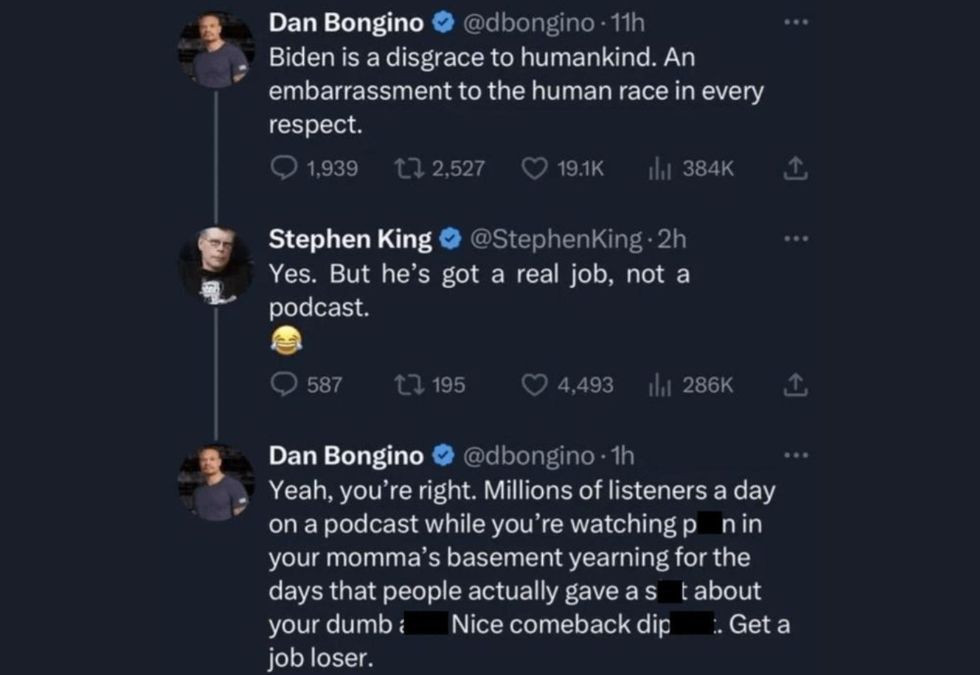Click the analytics icon showing 286K views

(659, 384)
